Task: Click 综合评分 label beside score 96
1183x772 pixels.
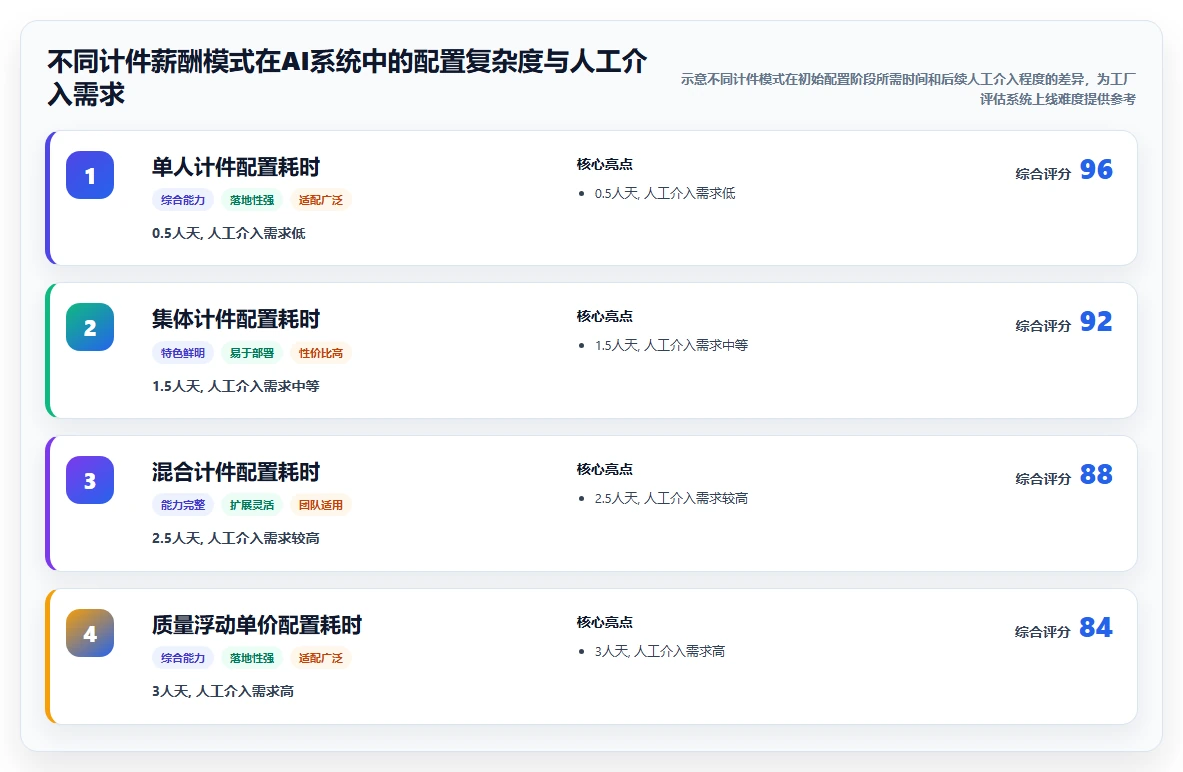Action: pyautogui.click(x=1043, y=174)
